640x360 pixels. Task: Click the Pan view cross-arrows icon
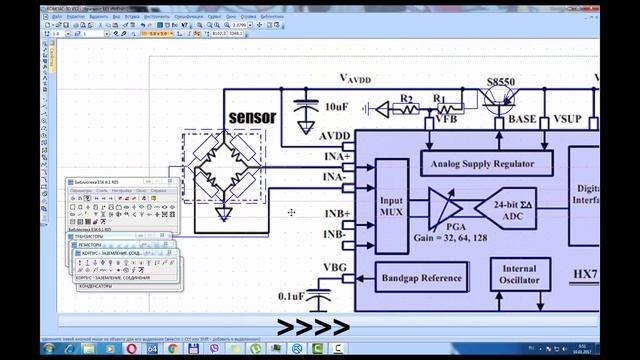(260, 25)
